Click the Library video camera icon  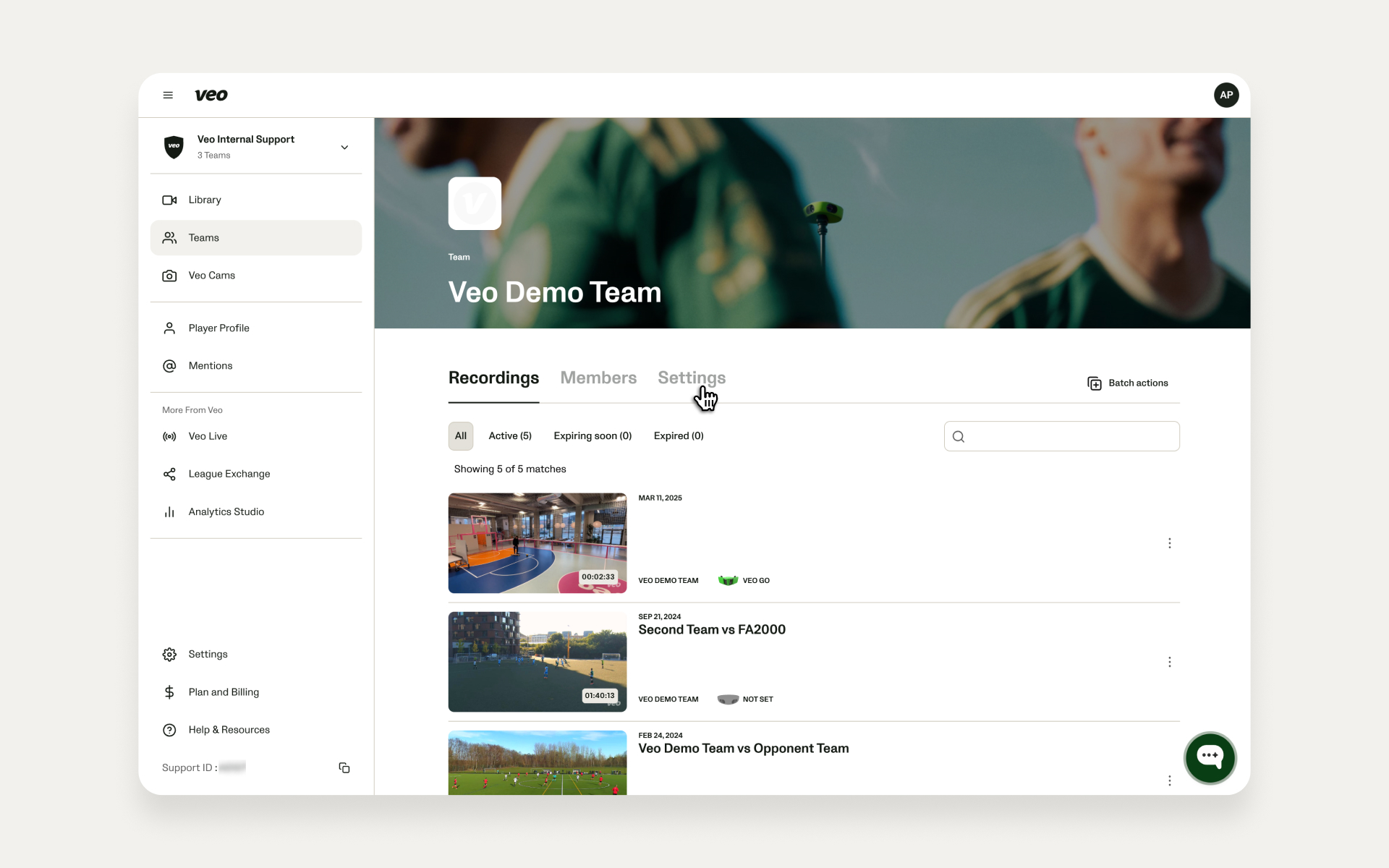pyautogui.click(x=169, y=200)
